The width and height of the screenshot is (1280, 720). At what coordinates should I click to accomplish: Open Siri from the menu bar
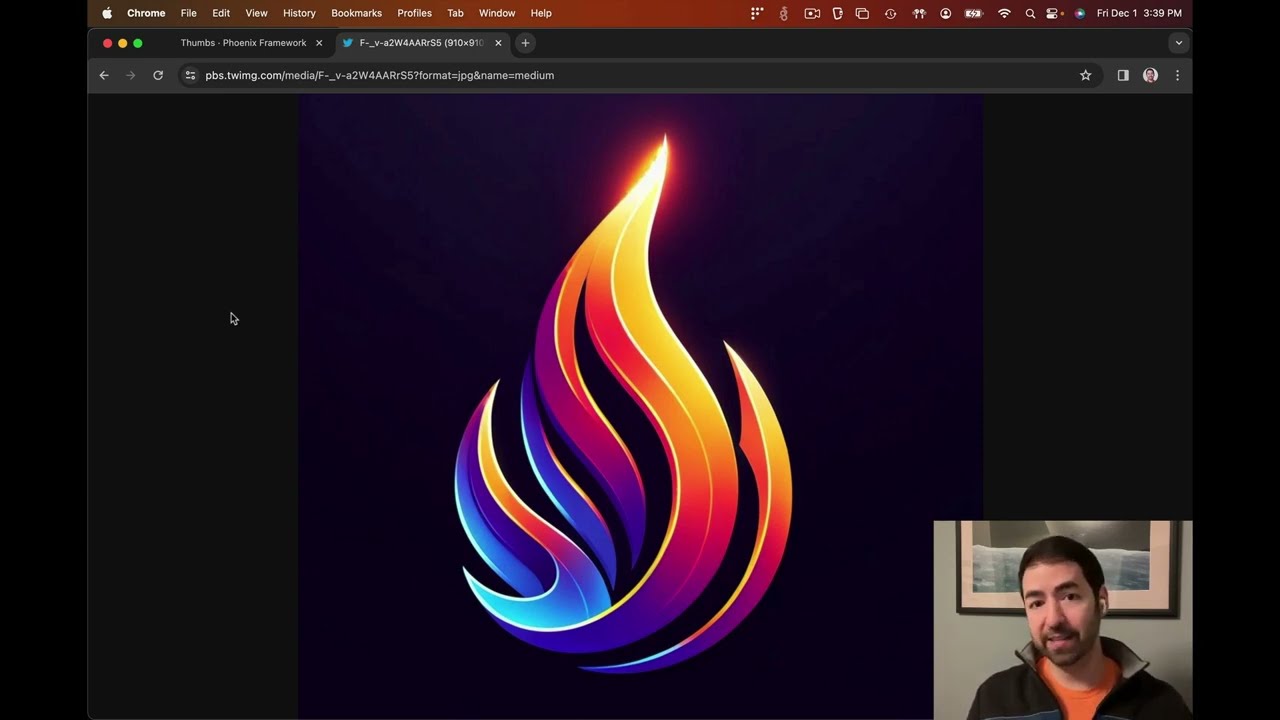(1079, 13)
